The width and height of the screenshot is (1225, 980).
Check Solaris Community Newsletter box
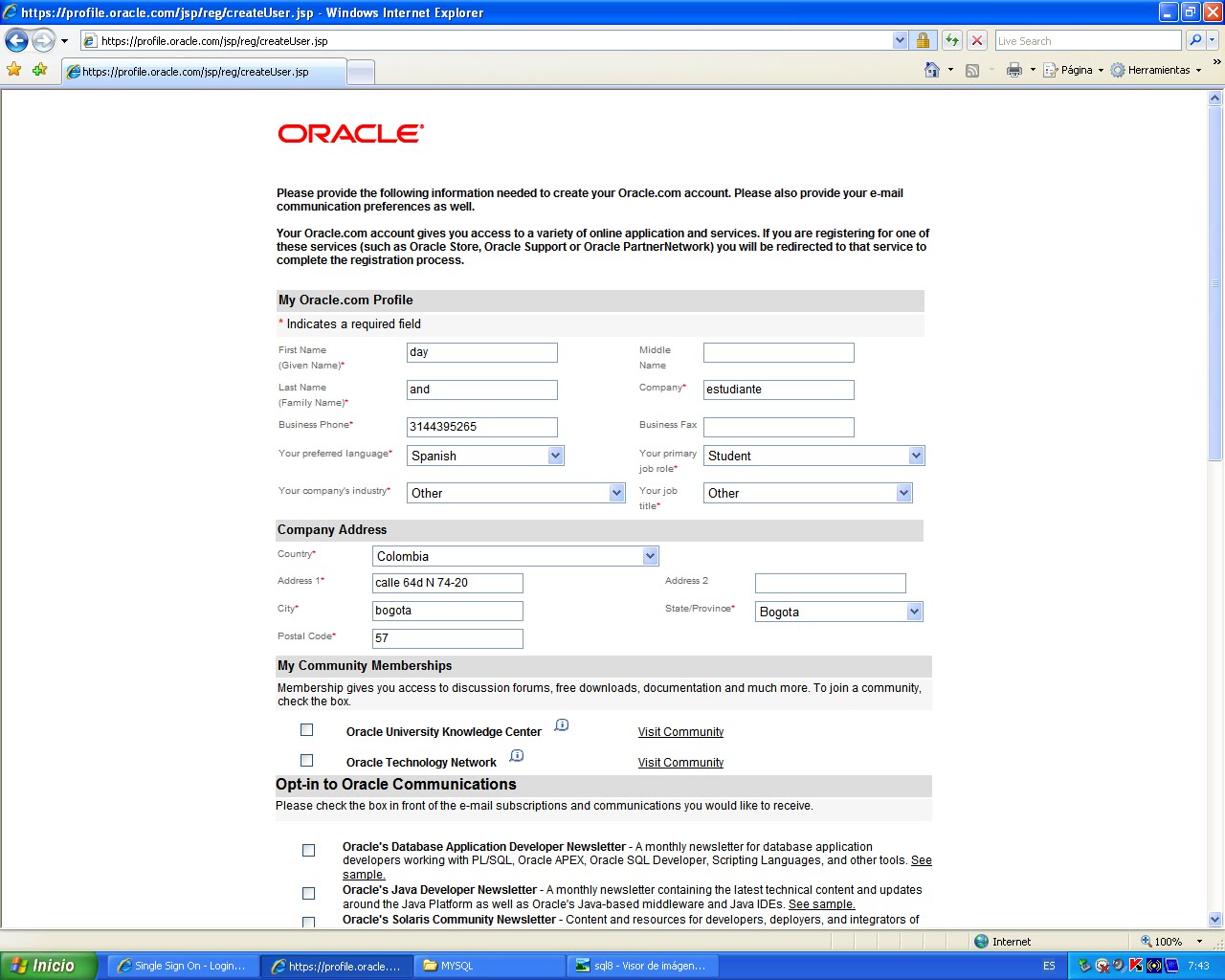[308, 923]
